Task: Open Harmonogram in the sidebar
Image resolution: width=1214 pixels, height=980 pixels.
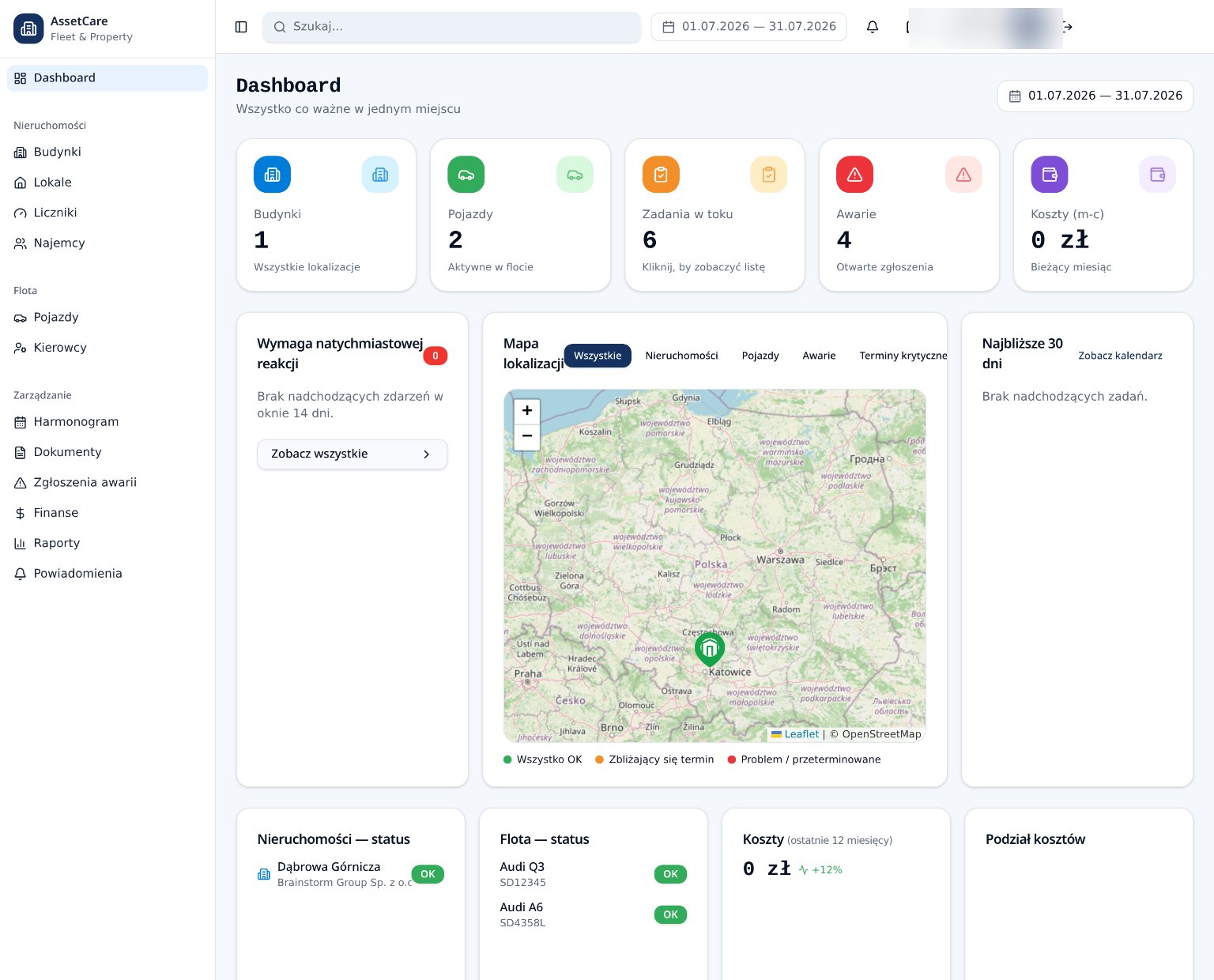Action: 107,422
